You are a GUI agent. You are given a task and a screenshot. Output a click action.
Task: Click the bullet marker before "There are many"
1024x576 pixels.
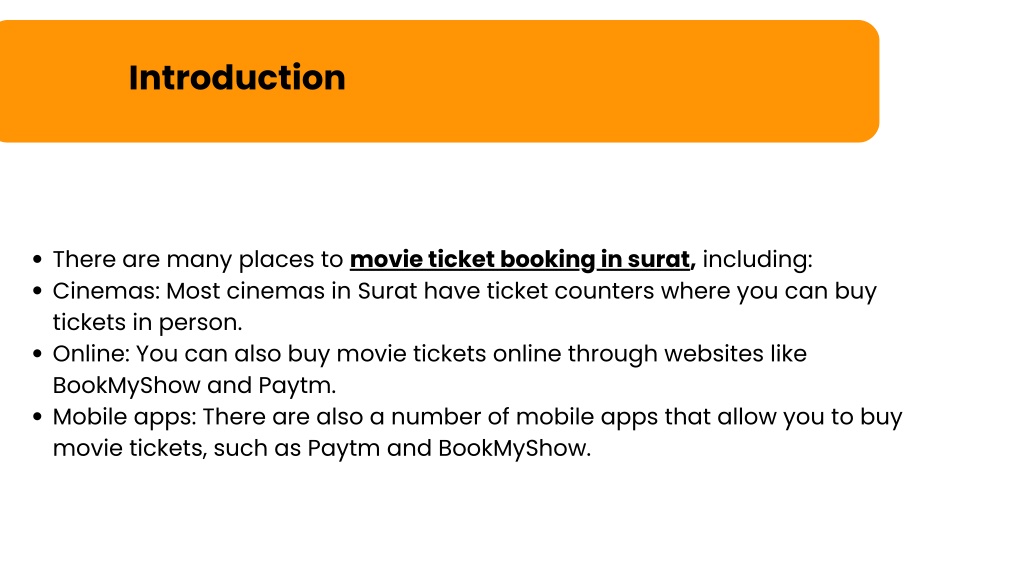[x=37, y=260]
